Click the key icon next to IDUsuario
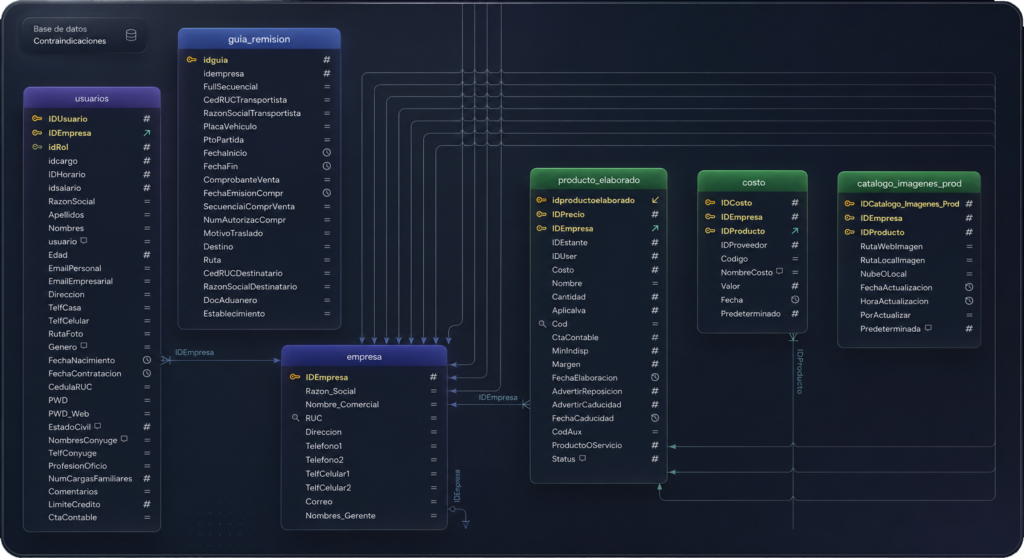The width and height of the screenshot is (1024, 558). tap(37, 119)
